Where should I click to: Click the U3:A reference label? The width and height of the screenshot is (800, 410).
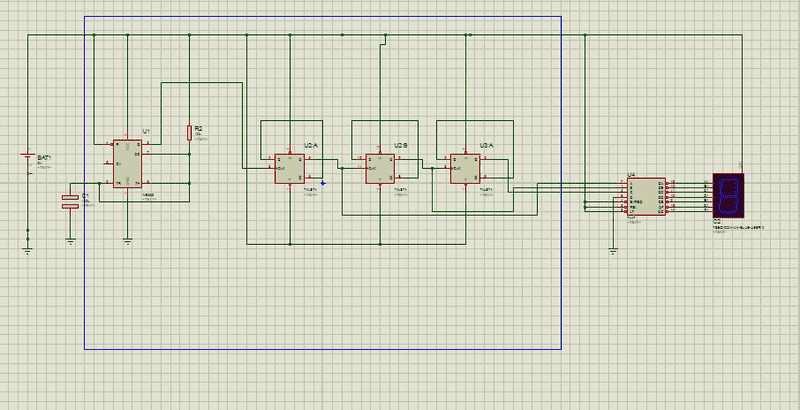[487, 146]
